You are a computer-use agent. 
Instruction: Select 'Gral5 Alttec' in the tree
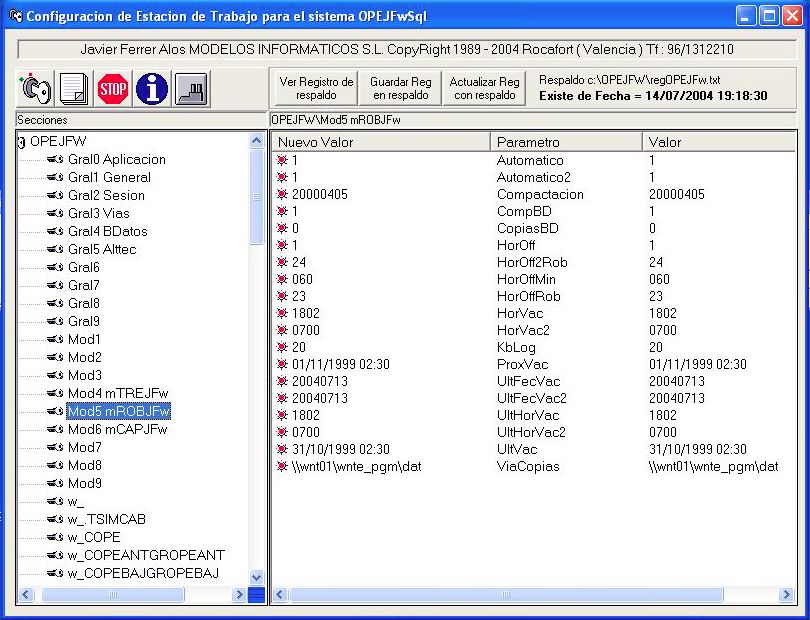[x=102, y=250]
